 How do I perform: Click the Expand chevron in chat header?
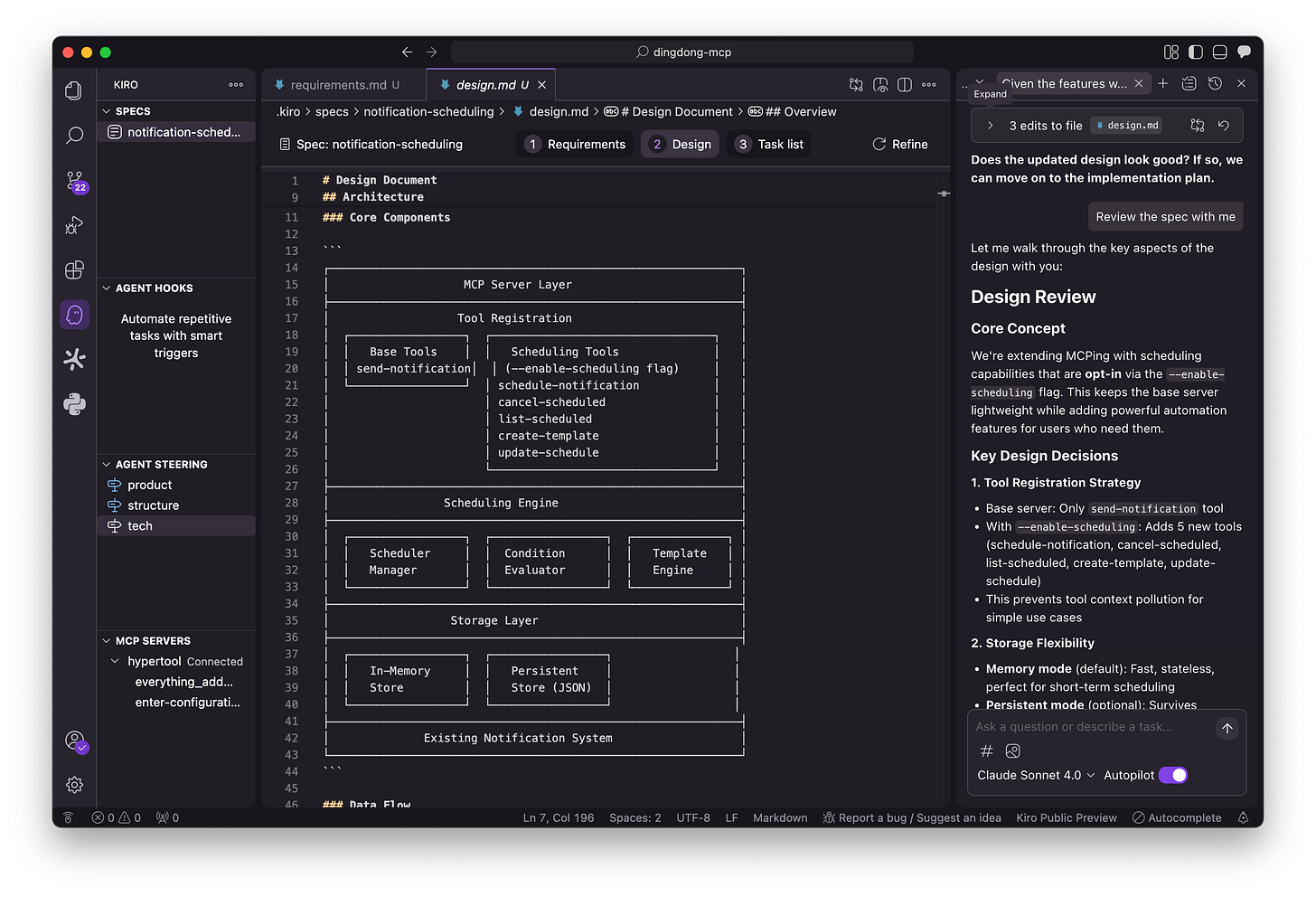[980, 82]
